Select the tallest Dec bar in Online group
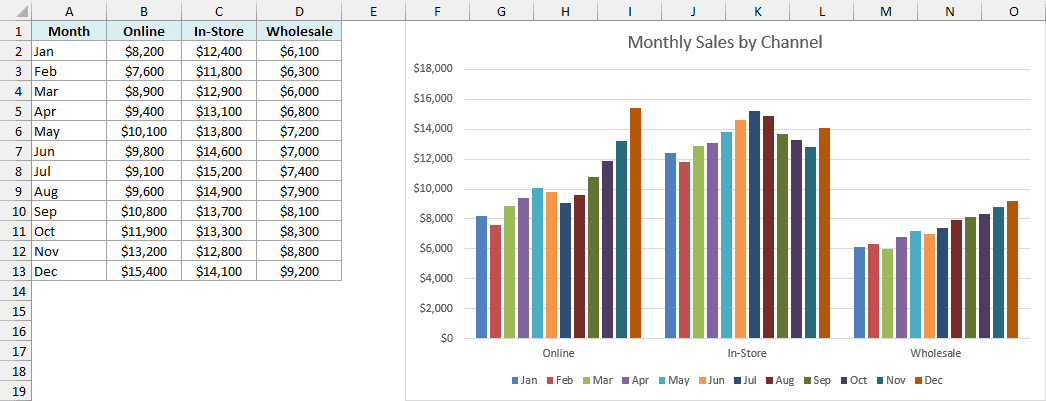1046x401 pixels. click(x=635, y=223)
